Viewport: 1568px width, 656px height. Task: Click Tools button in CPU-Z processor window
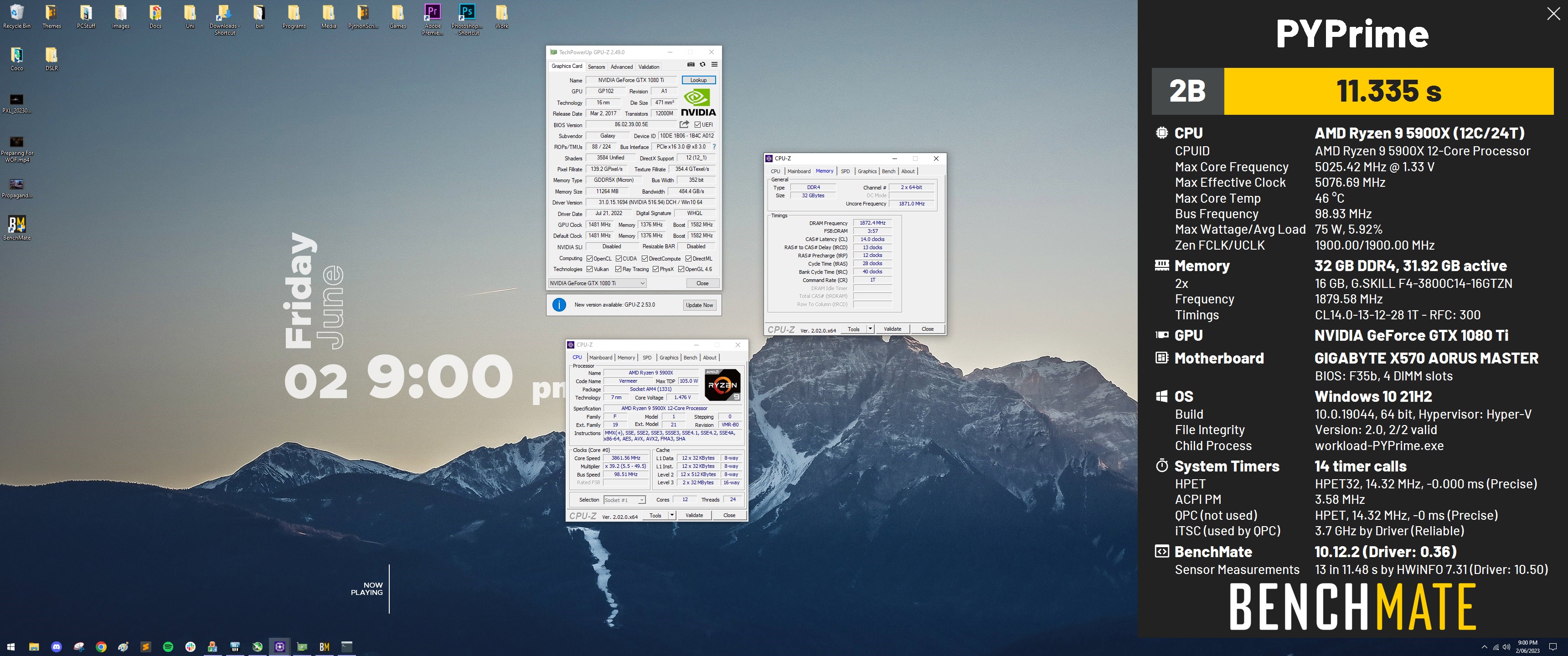click(655, 515)
